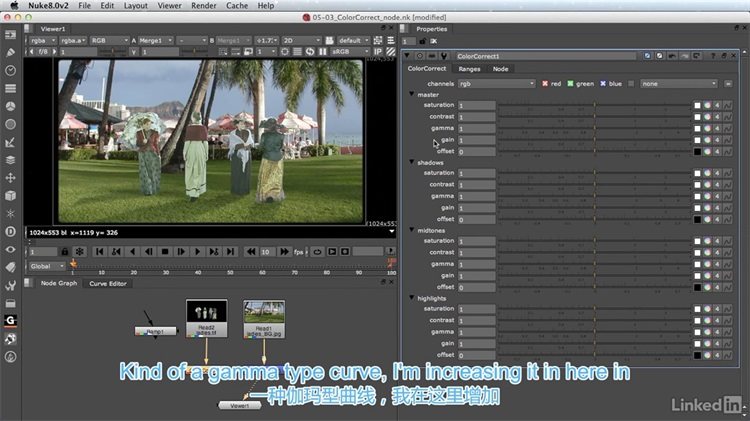Screen dimensions: 750x421
Task: Click the master saturation color wheel icon
Action: pyautogui.click(x=708, y=105)
